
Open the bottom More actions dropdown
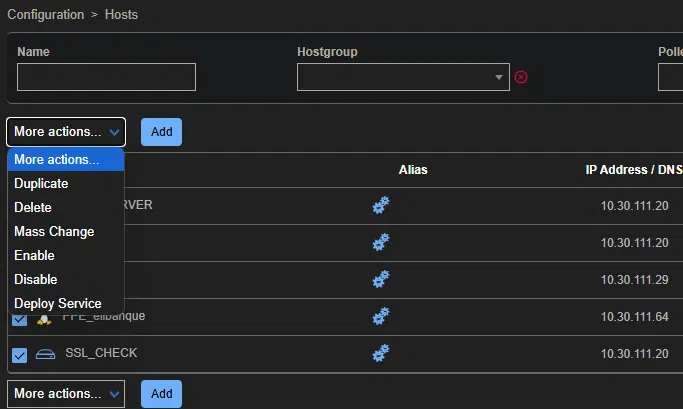coord(66,393)
